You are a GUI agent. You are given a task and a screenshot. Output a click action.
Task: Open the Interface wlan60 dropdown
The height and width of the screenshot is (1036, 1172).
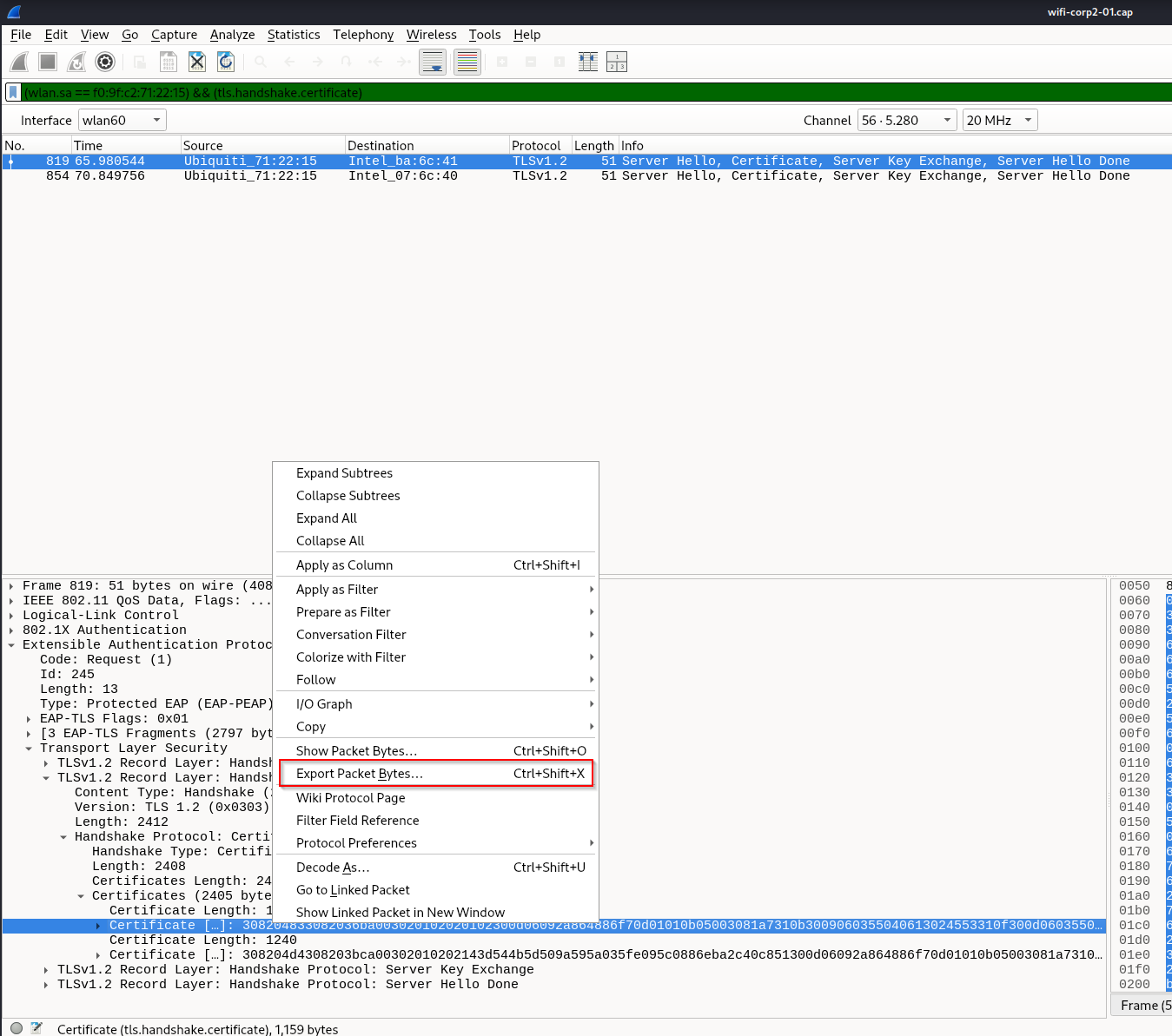122,120
